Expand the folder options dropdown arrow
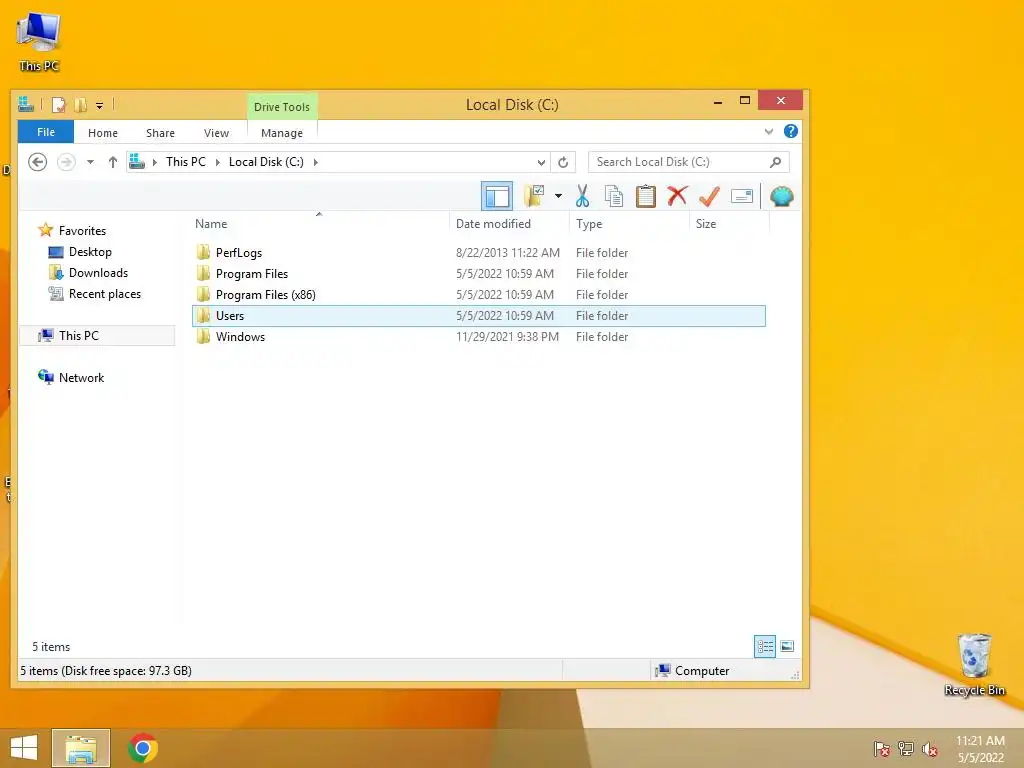 (x=558, y=196)
